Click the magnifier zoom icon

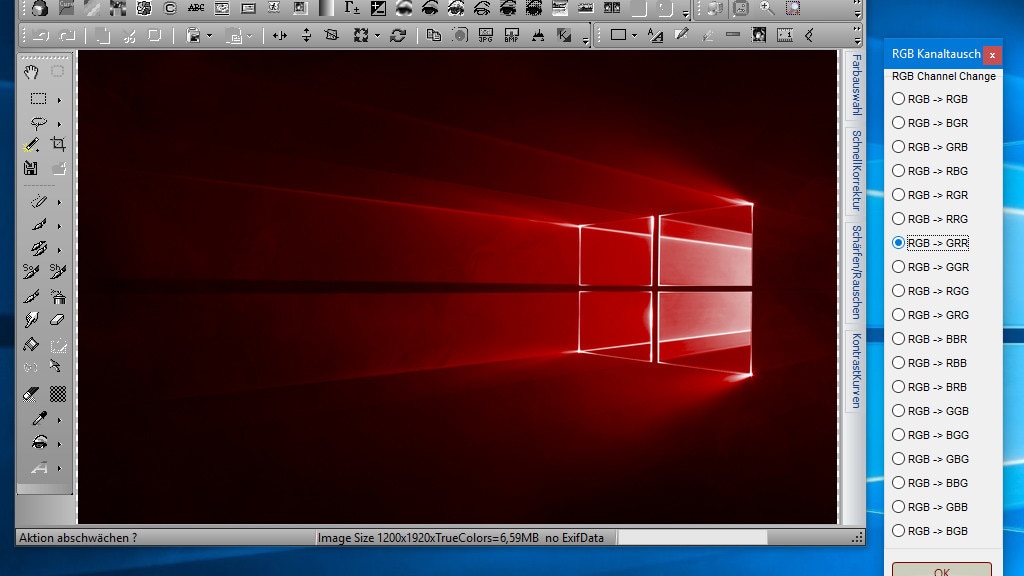point(767,8)
